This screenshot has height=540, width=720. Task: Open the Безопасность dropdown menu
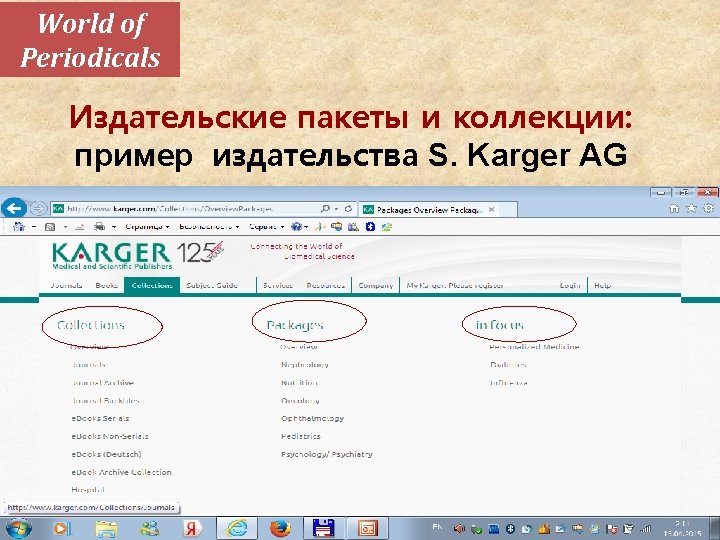click(209, 226)
